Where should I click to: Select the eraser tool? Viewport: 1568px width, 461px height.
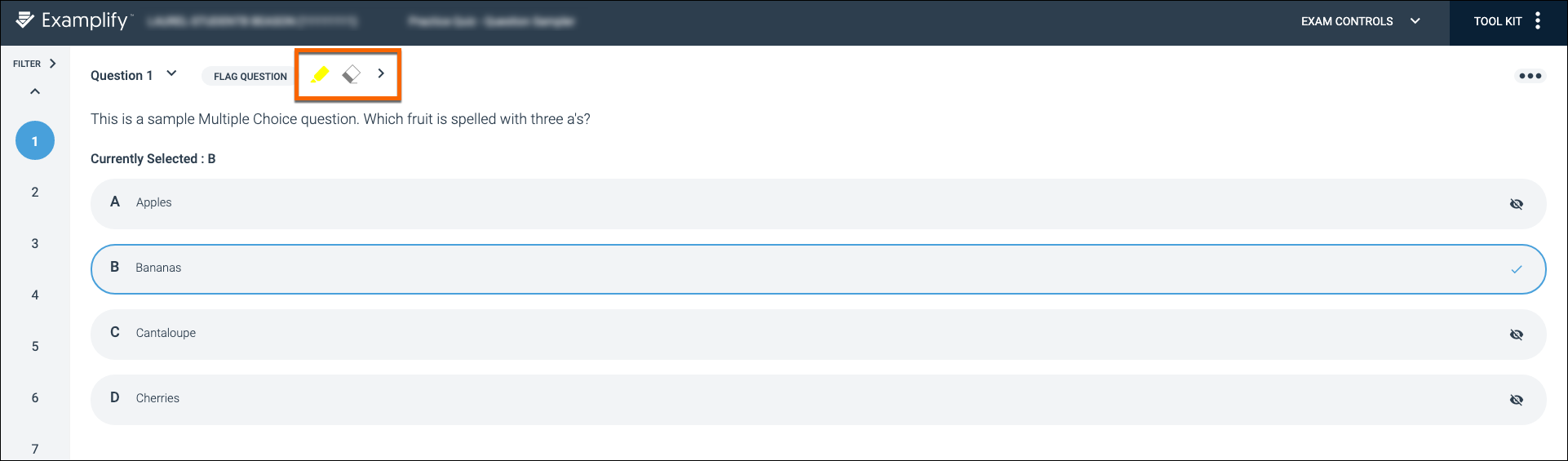351,75
